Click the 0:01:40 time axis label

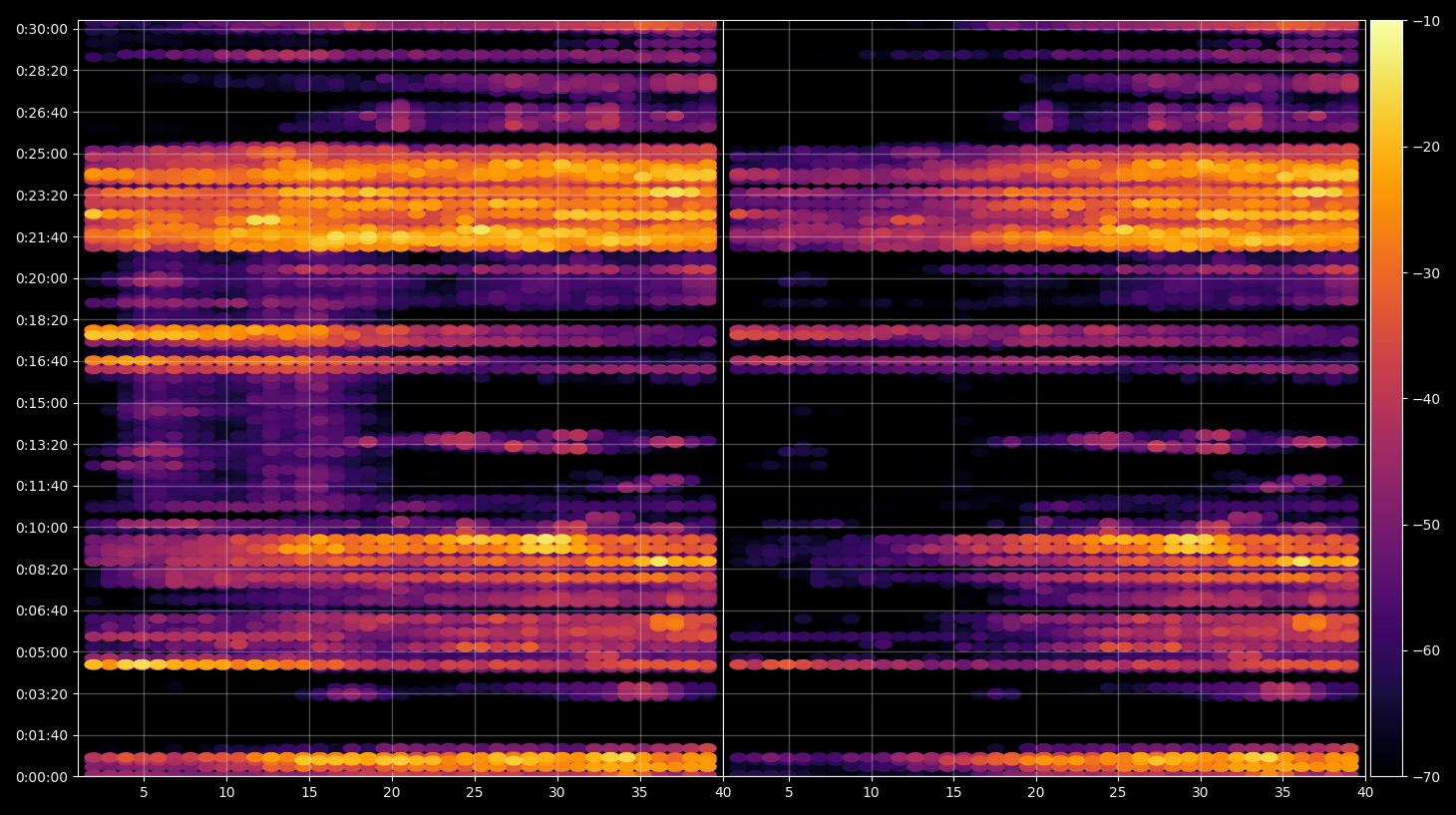(x=42, y=735)
